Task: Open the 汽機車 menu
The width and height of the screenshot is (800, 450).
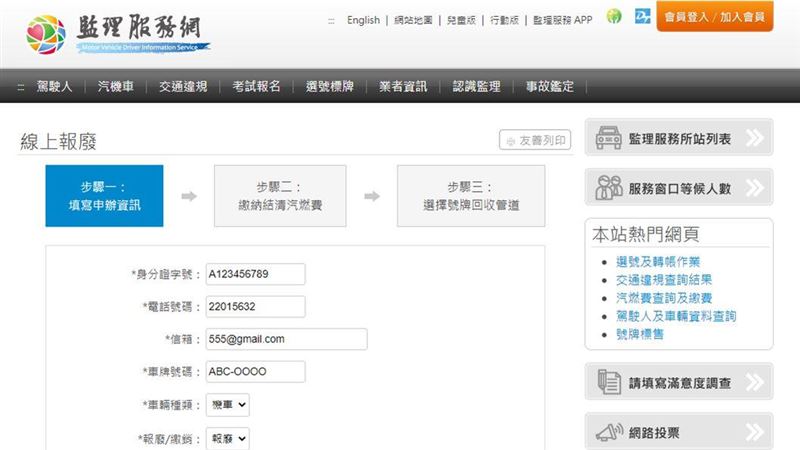Action: [116, 86]
